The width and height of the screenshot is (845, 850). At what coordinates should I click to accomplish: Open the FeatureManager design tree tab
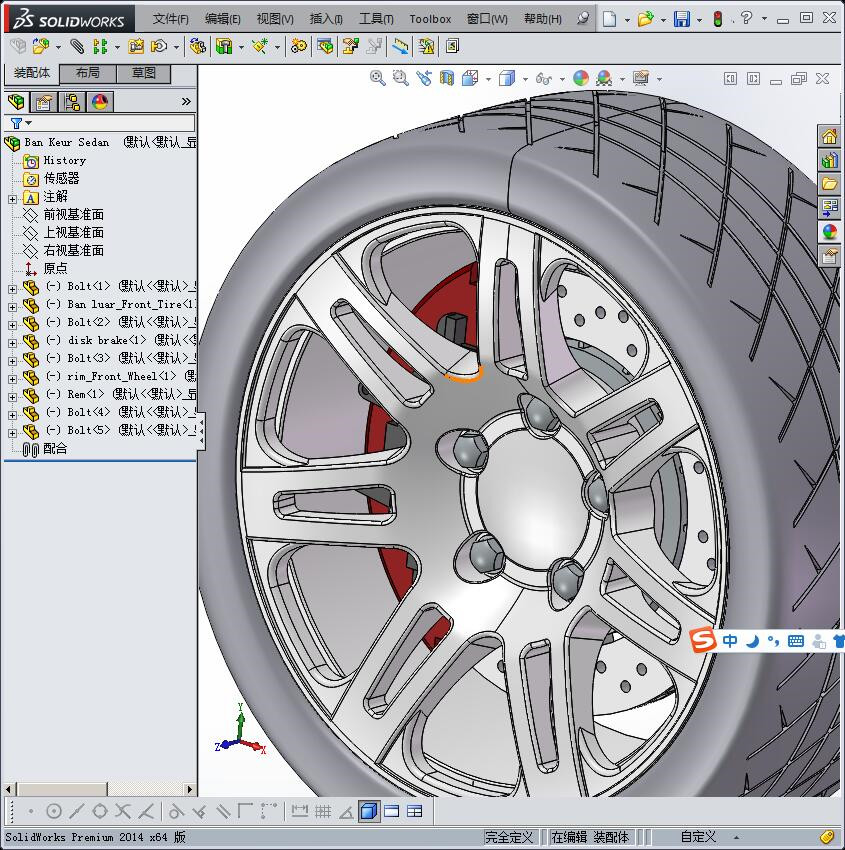click(x=16, y=101)
